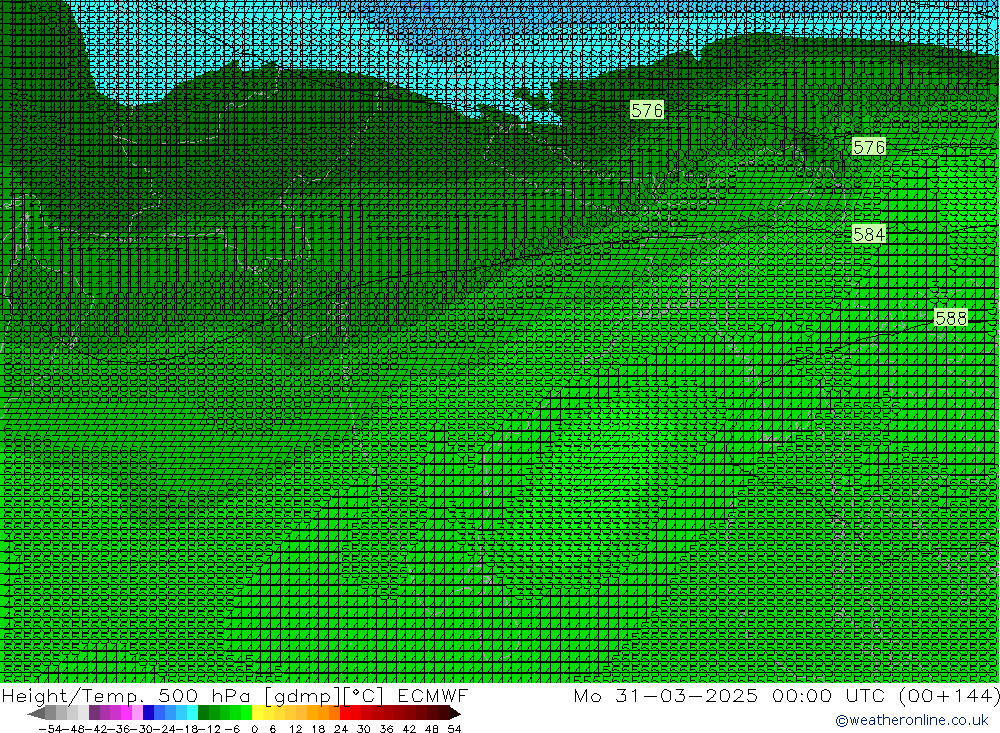1000x733 pixels.
Task: Click the legend value 48
Action: [x=432, y=729]
